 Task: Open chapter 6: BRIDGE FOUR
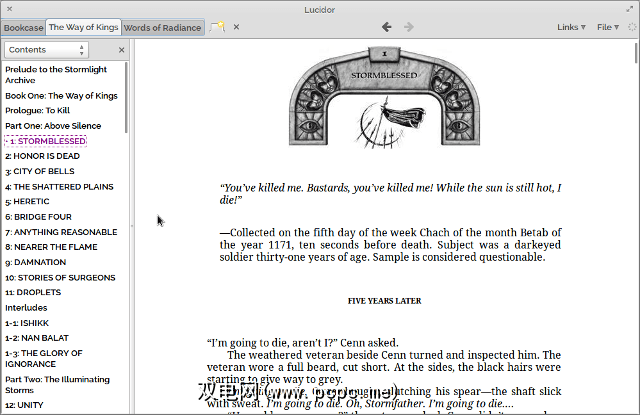pyautogui.click(x=38, y=216)
